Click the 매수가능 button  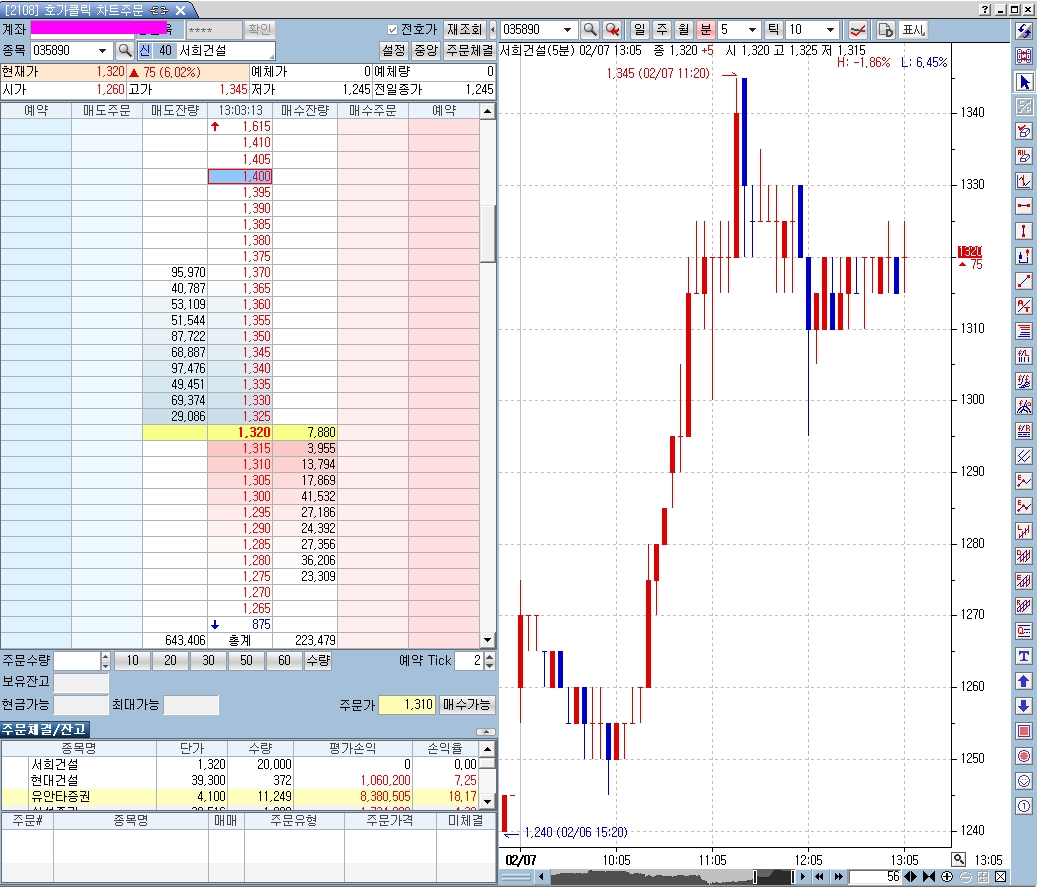pyautogui.click(x=467, y=705)
